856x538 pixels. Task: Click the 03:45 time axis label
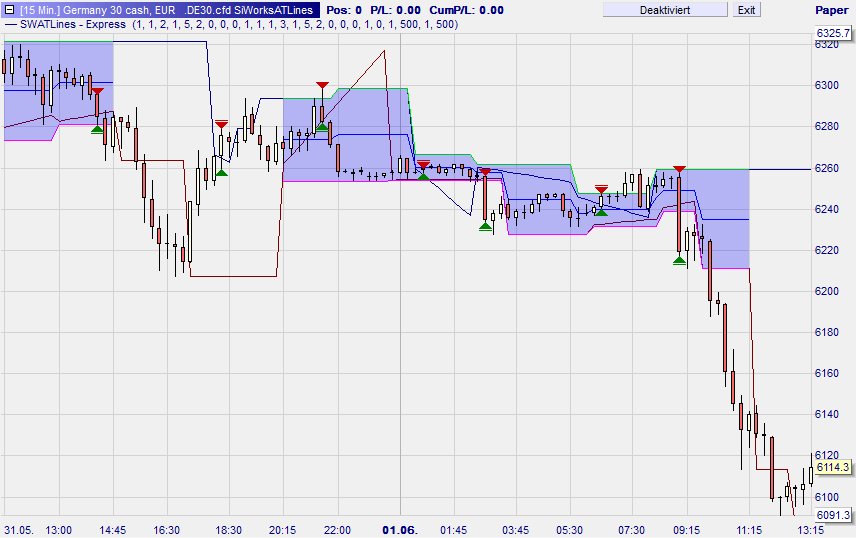(x=515, y=530)
